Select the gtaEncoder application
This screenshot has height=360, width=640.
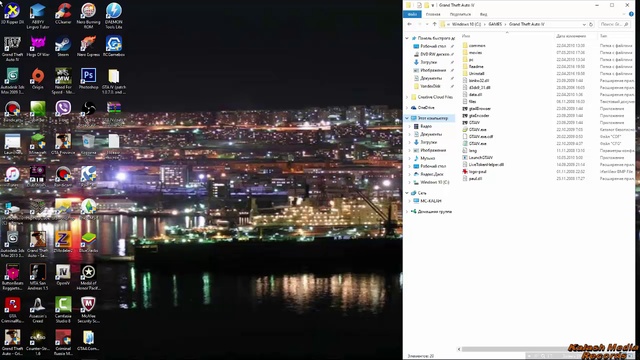(x=479, y=116)
